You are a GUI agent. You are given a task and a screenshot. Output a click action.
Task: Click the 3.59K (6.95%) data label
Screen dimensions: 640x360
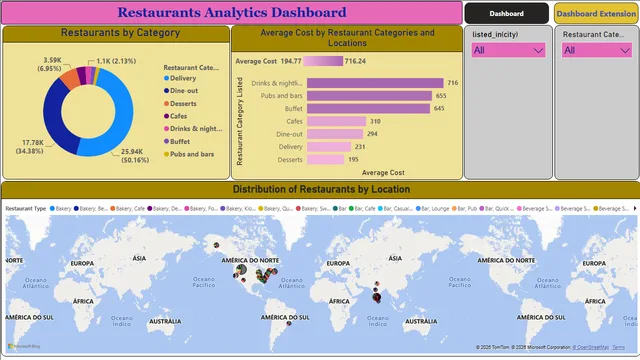pyautogui.click(x=49, y=64)
